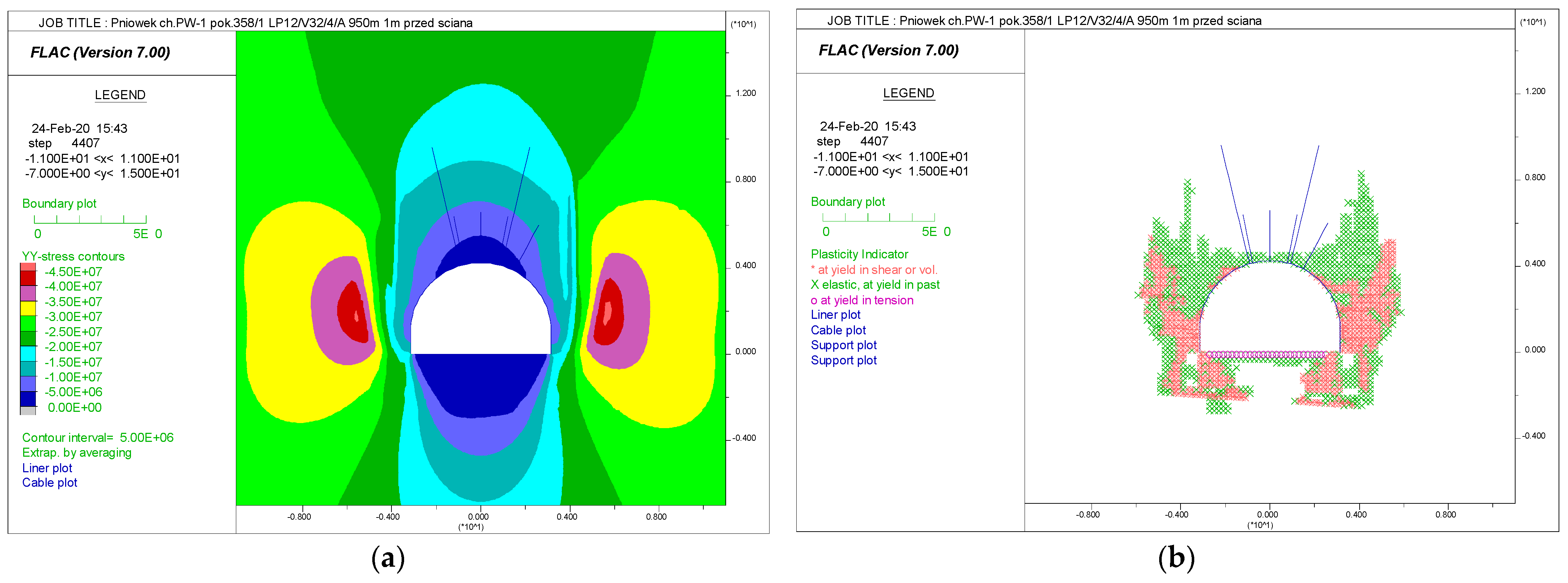Screen dimensions: 1568x583
Task: Click the '24-Feb-20 15:43' date in plot (a)
Action: tap(80, 128)
